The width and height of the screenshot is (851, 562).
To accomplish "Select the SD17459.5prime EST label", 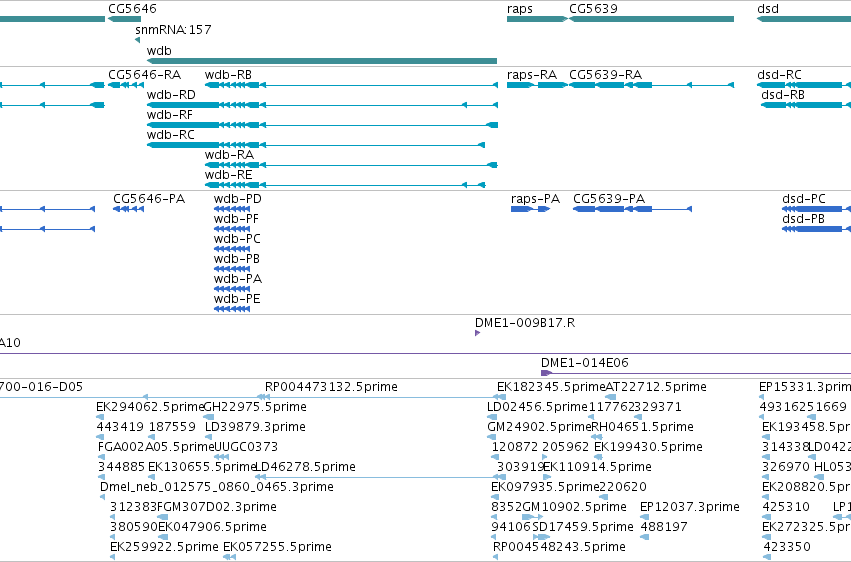I will click(583, 528).
